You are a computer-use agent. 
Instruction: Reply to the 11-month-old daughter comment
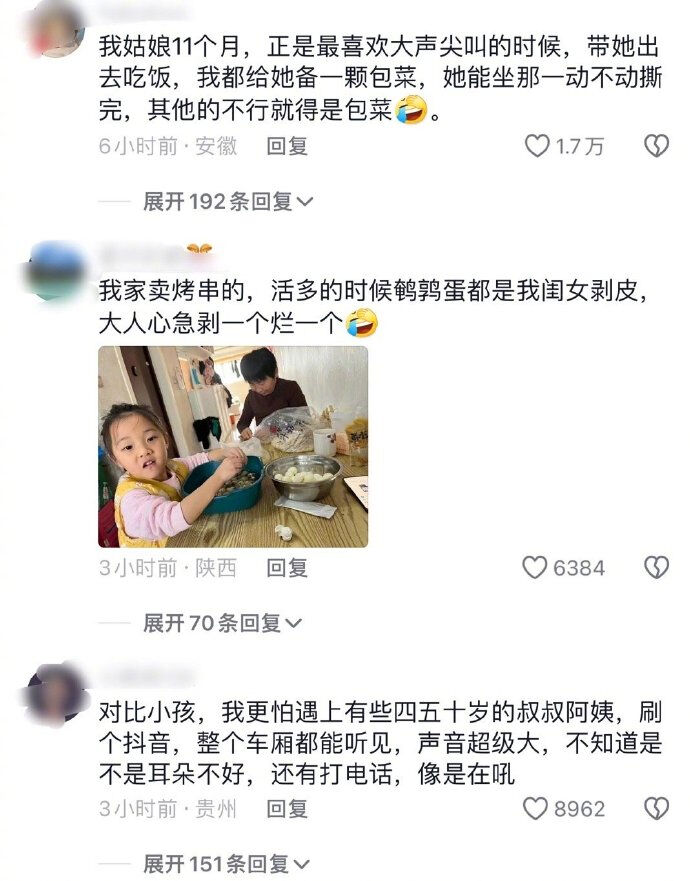[287, 146]
